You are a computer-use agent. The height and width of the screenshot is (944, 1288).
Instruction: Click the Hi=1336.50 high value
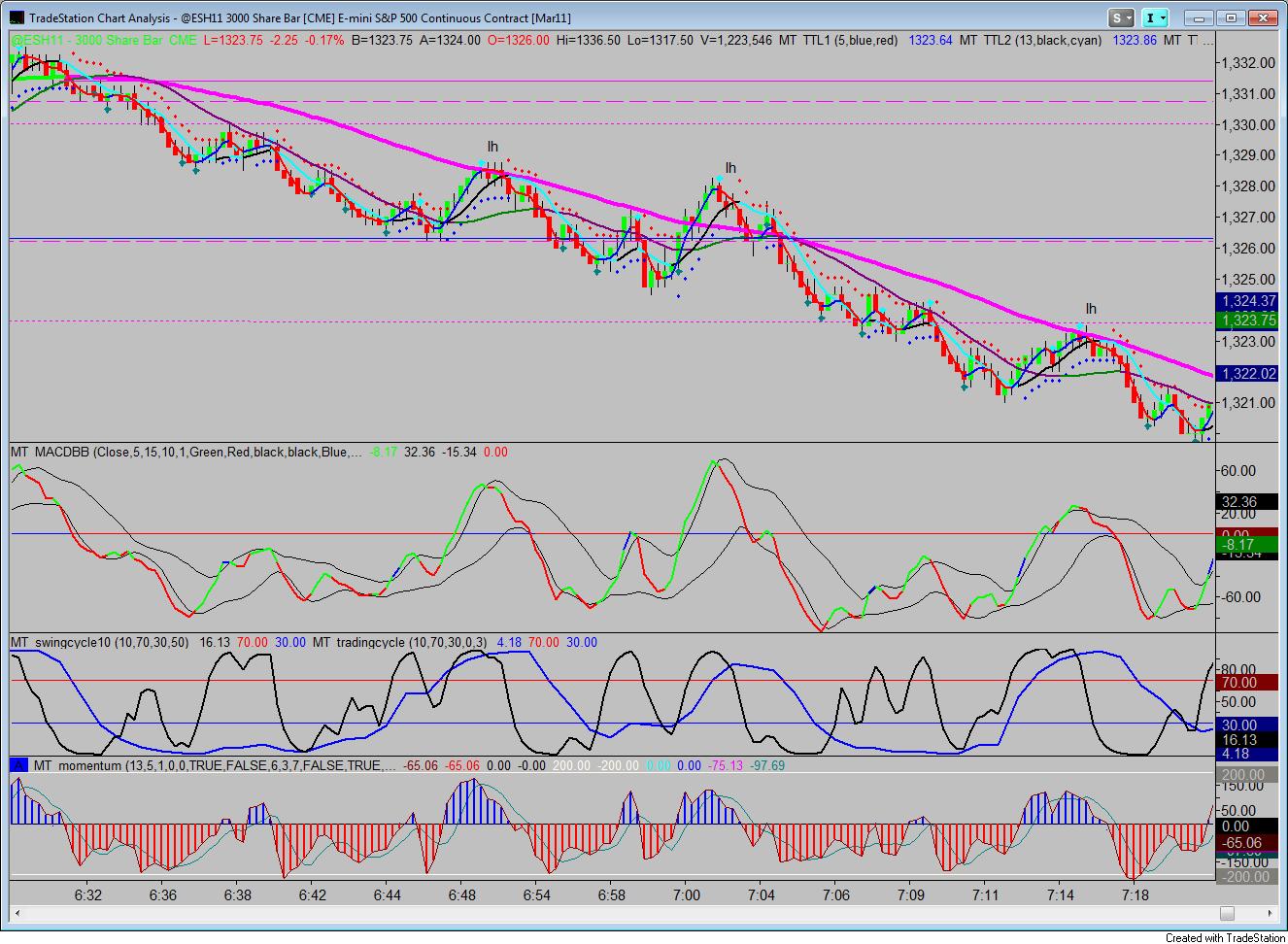(589, 40)
